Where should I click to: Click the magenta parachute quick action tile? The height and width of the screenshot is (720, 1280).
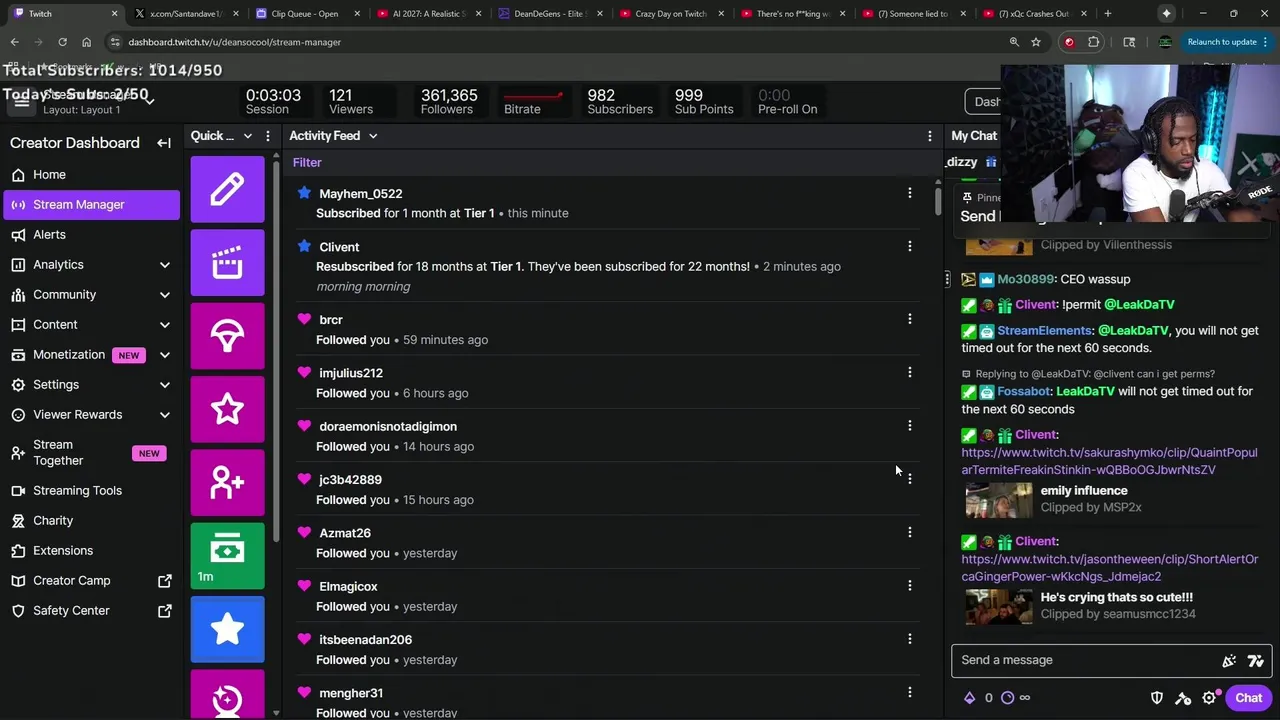coord(228,336)
